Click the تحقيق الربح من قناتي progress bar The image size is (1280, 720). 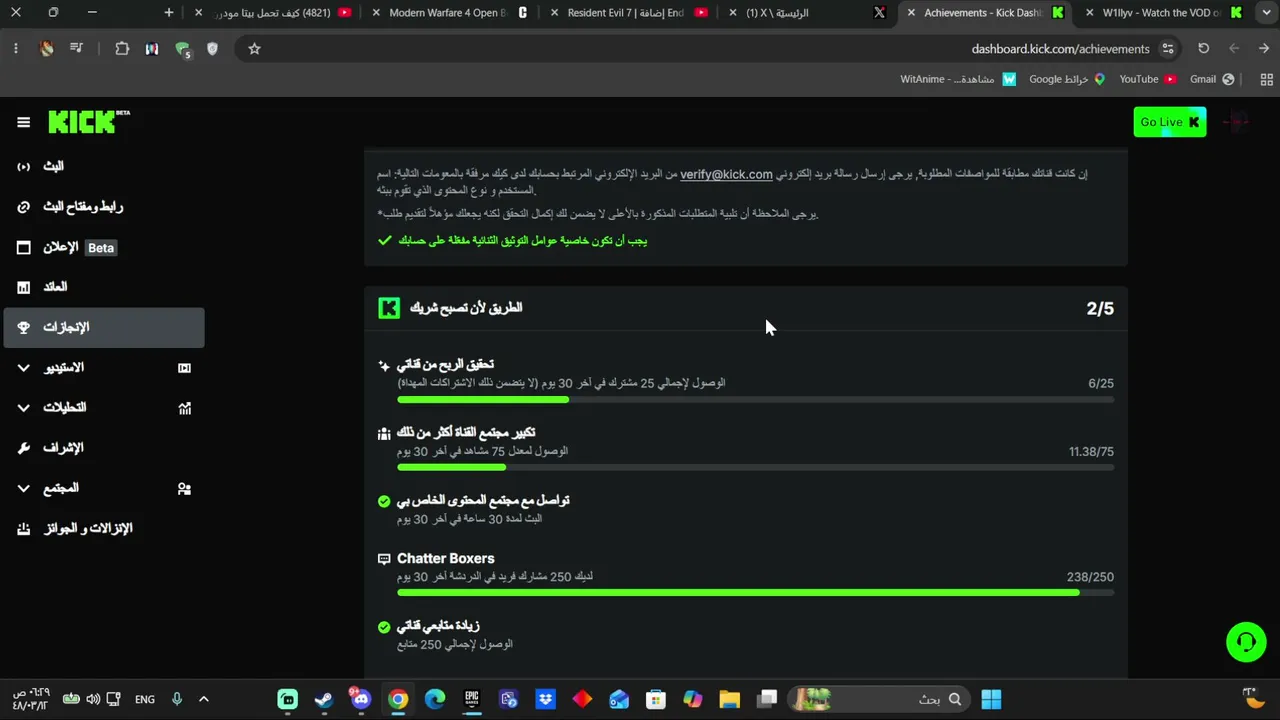click(x=755, y=400)
